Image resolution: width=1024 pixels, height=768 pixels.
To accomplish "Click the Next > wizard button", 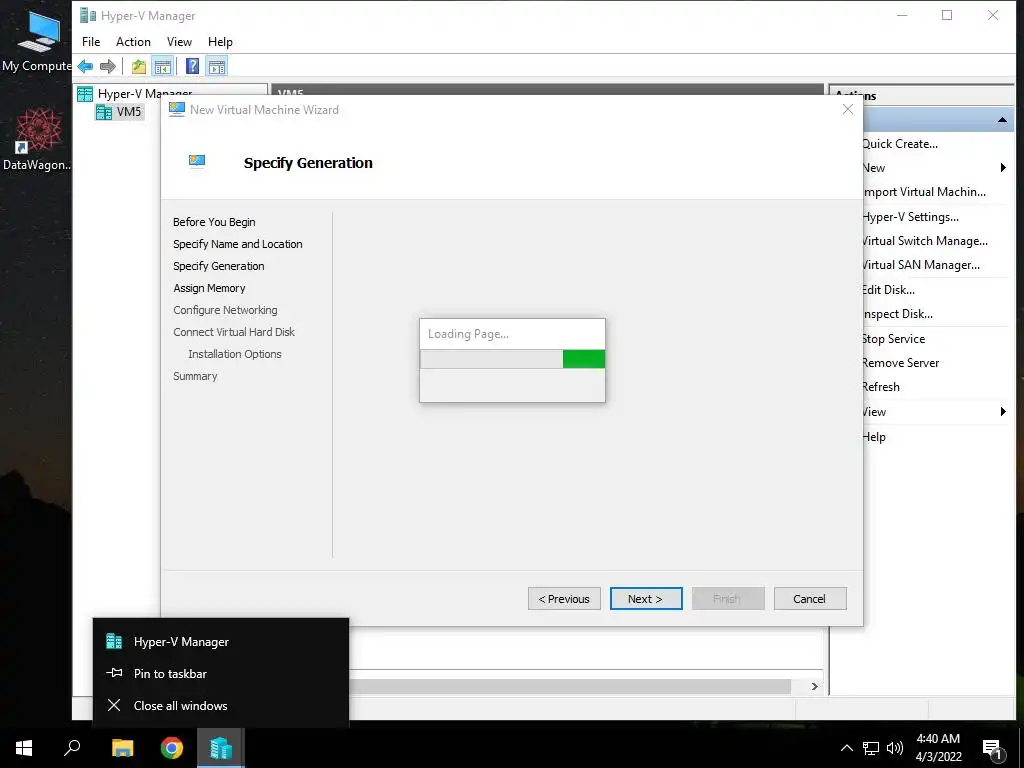I will point(646,599).
